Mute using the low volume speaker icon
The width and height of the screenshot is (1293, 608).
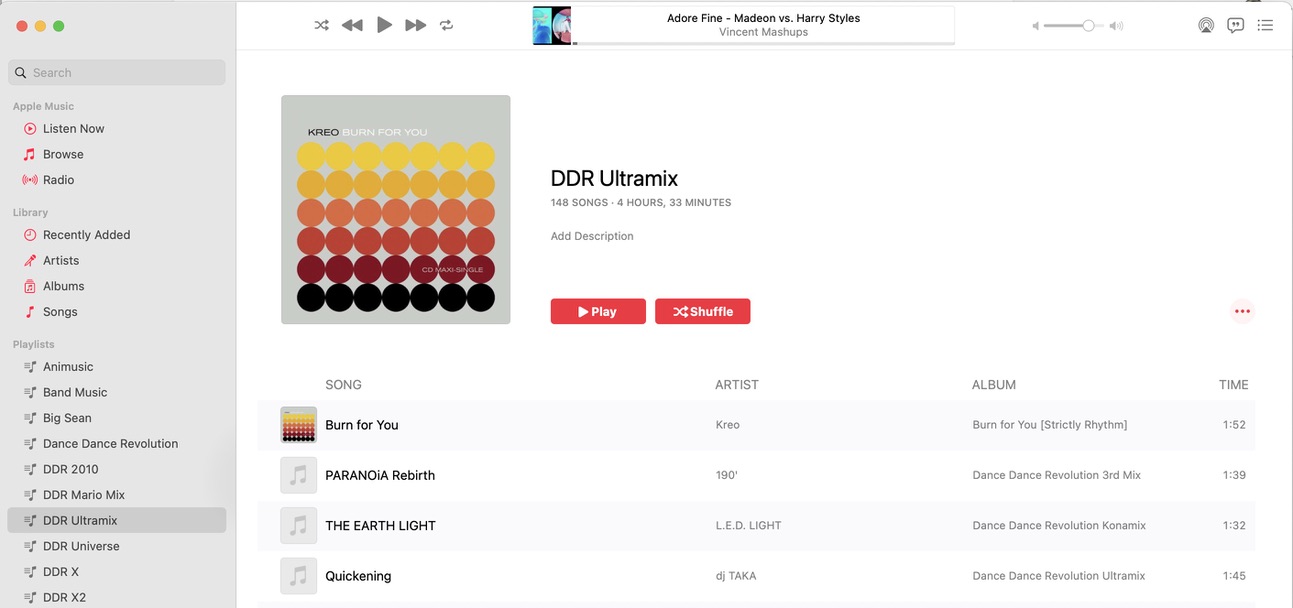coord(1036,26)
